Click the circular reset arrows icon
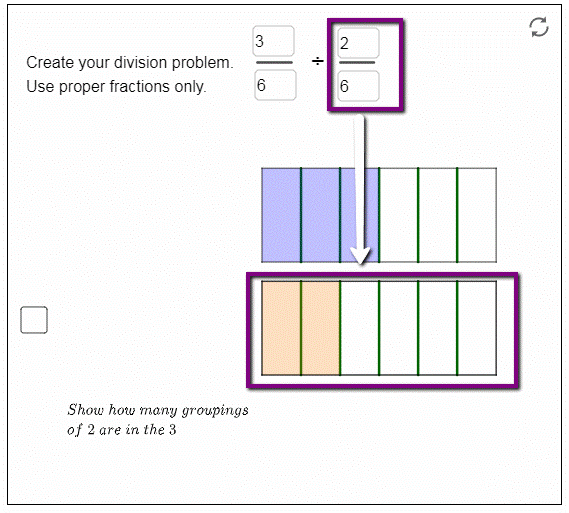Image resolution: width=569 pixels, height=513 pixels. point(539,27)
